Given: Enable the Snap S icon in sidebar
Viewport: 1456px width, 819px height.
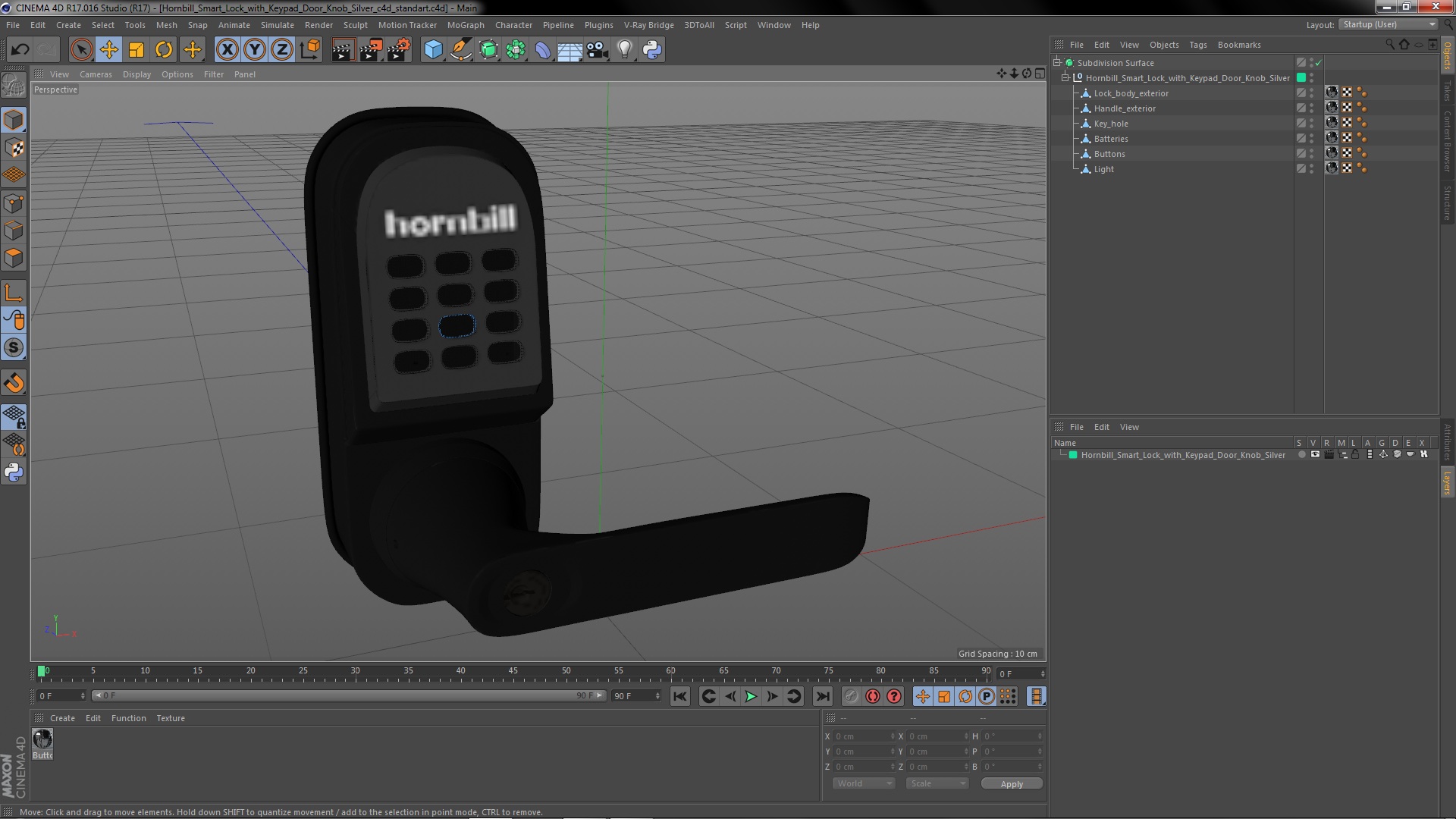Looking at the screenshot, I should click(x=14, y=348).
